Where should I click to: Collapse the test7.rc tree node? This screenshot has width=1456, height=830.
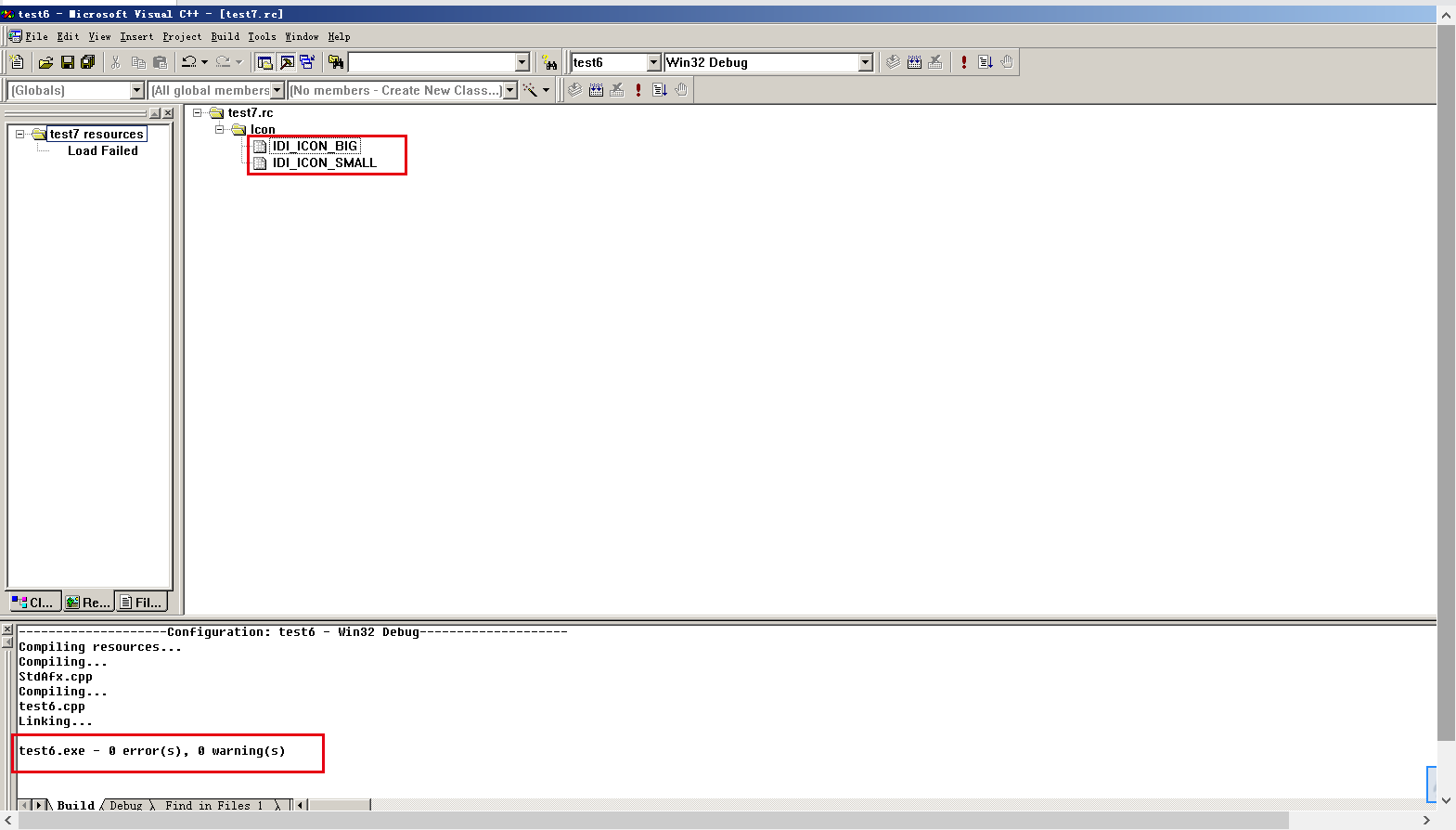(197, 112)
